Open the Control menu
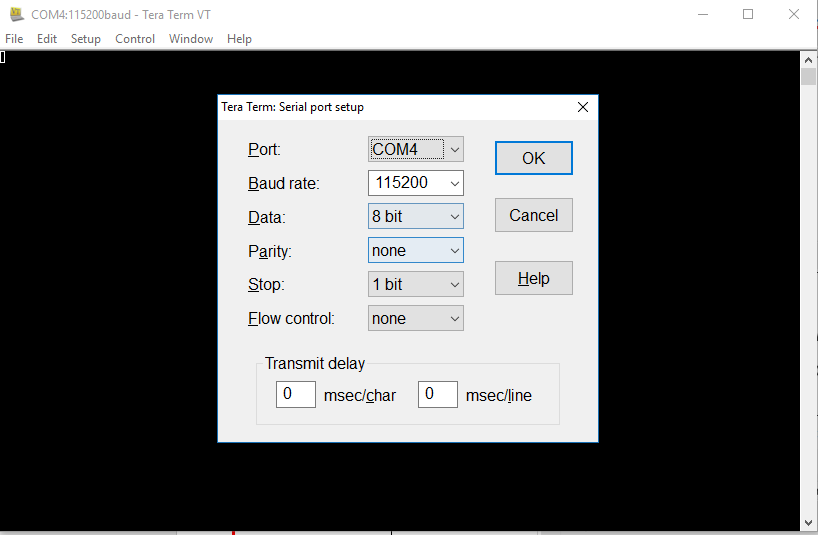818x535 pixels. click(x=135, y=39)
